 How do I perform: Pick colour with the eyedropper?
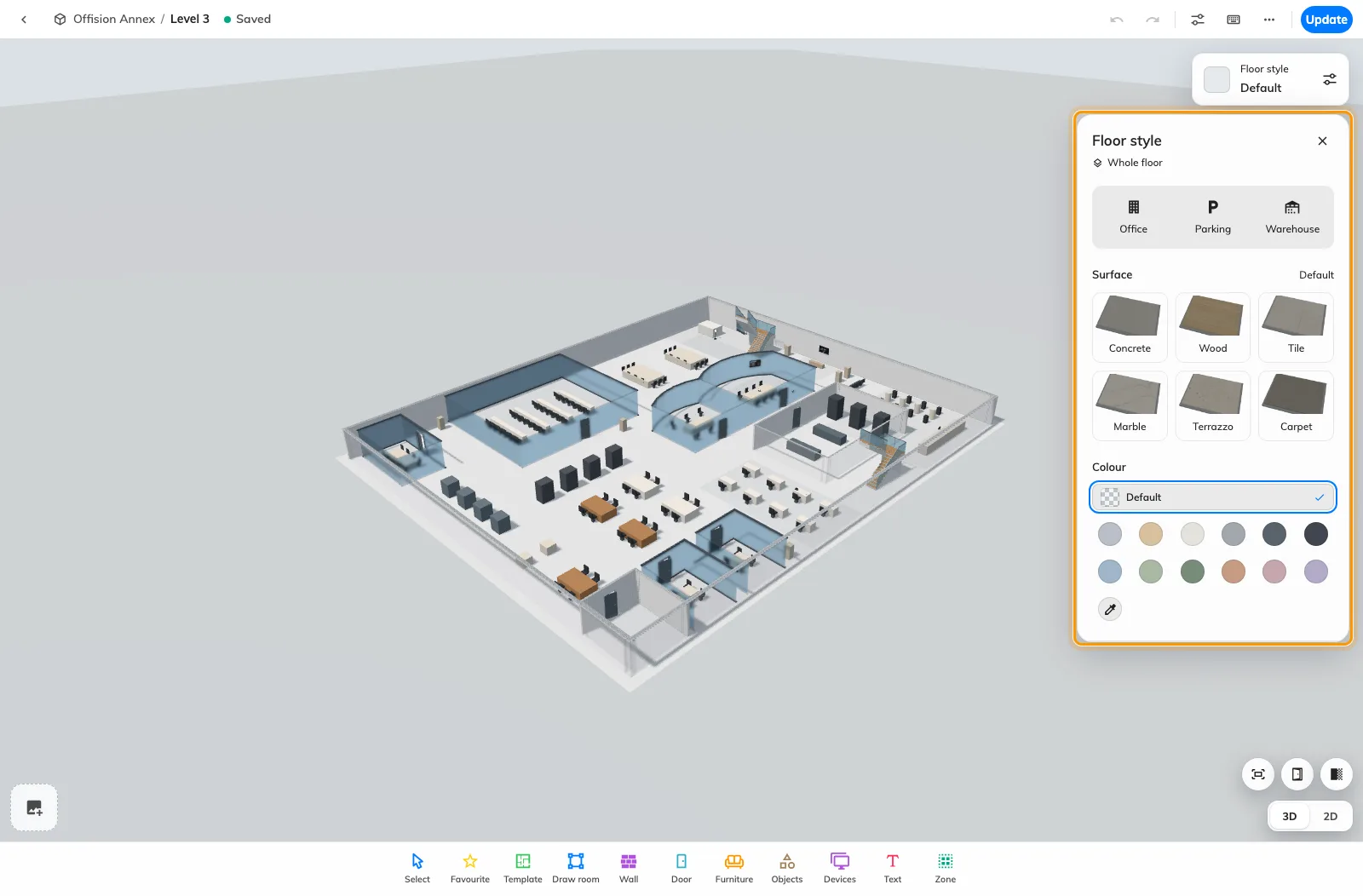tap(1110, 609)
